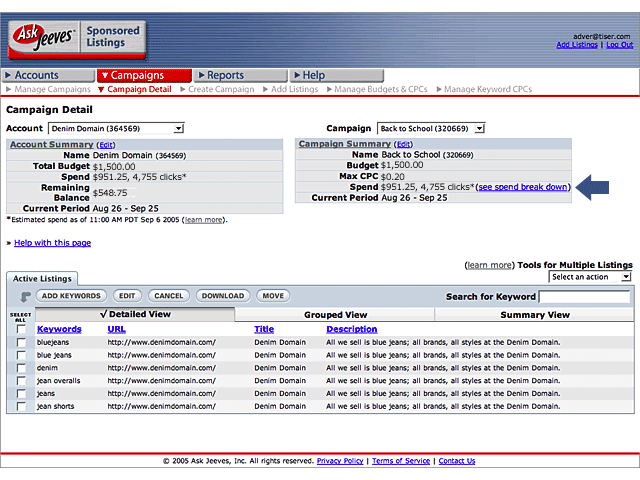
Task: Open the Account dropdown Denim Domain
Action: click(x=116, y=129)
